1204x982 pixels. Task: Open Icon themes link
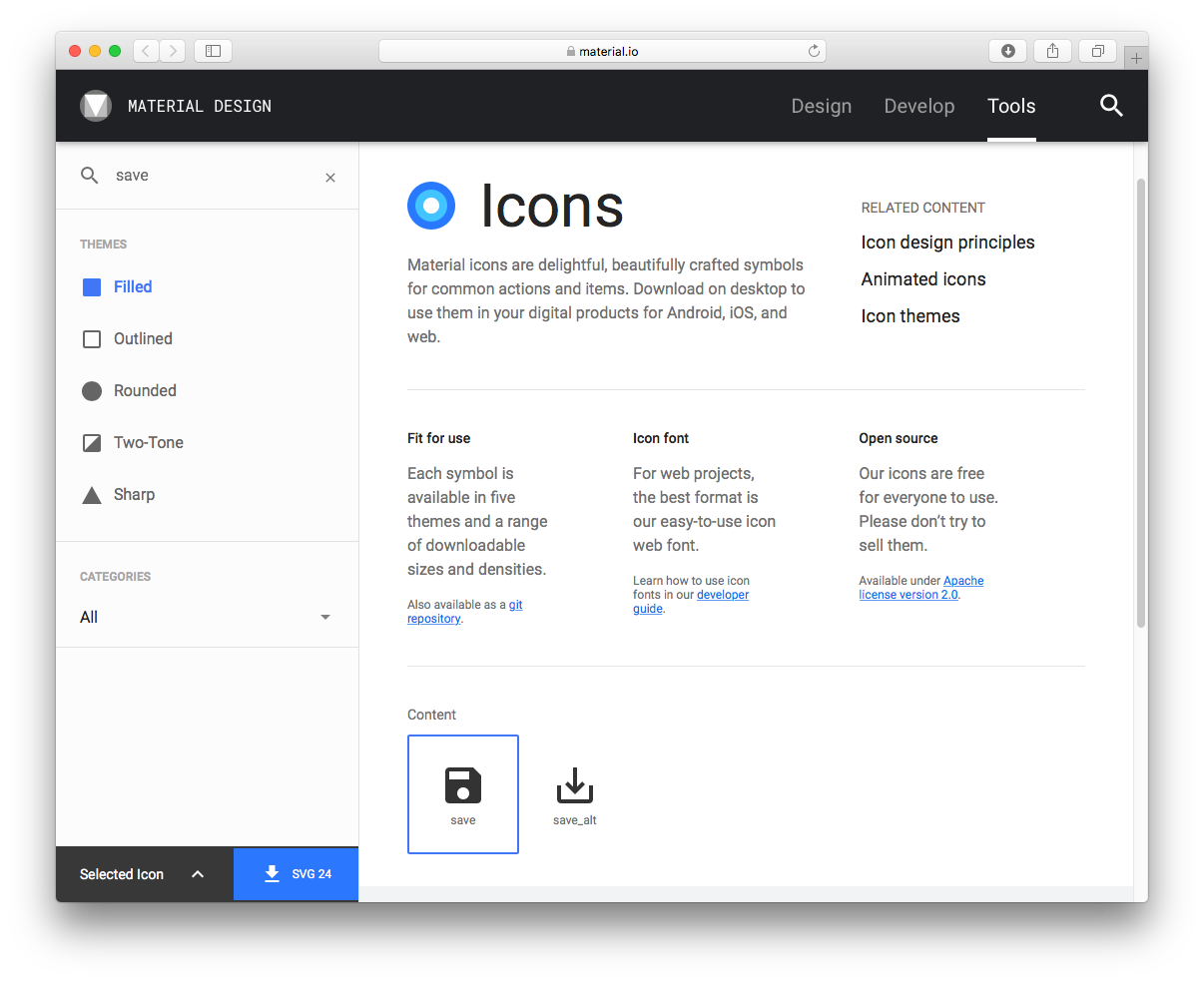tap(910, 316)
